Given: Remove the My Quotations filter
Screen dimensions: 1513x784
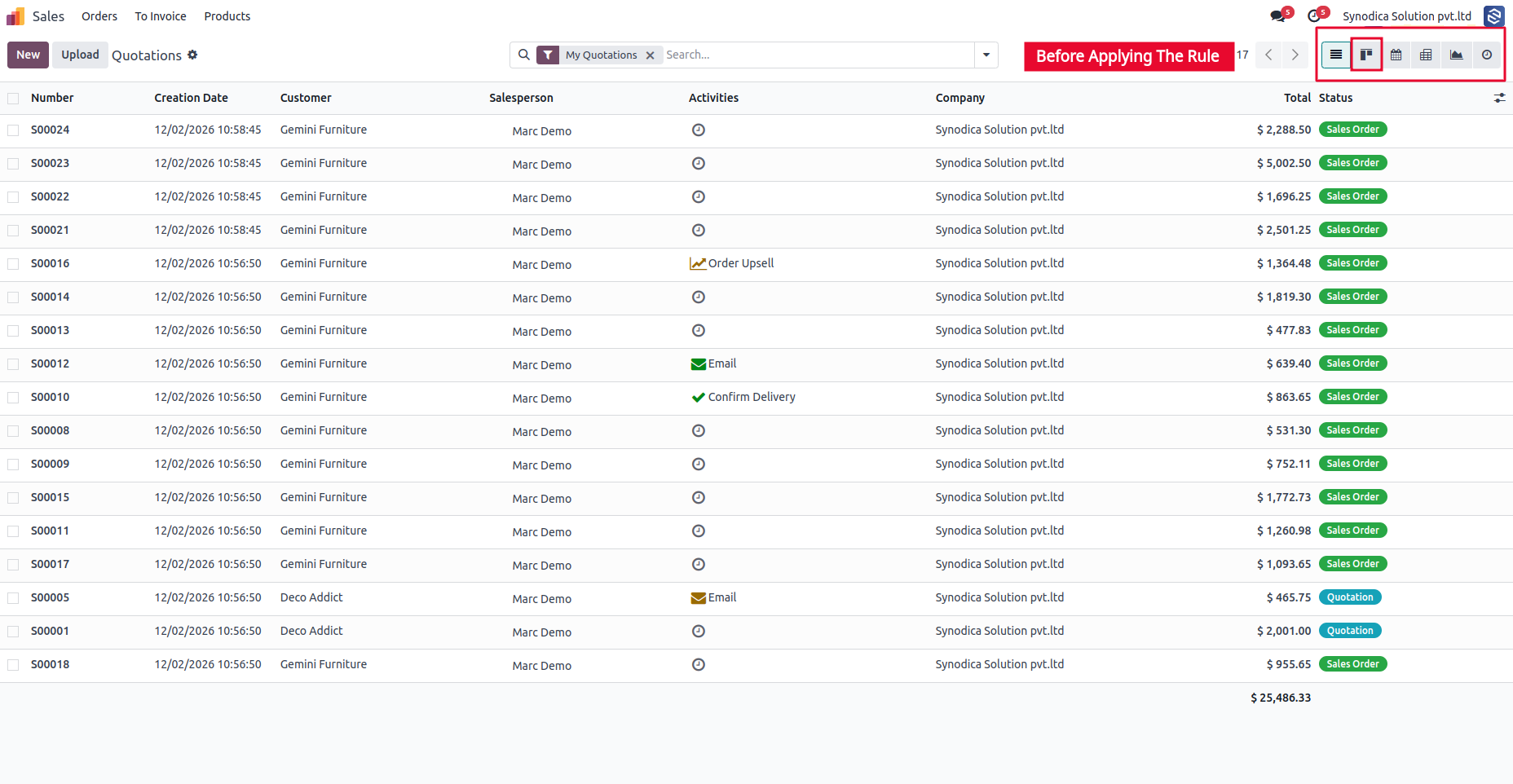Looking at the screenshot, I should 651,55.
